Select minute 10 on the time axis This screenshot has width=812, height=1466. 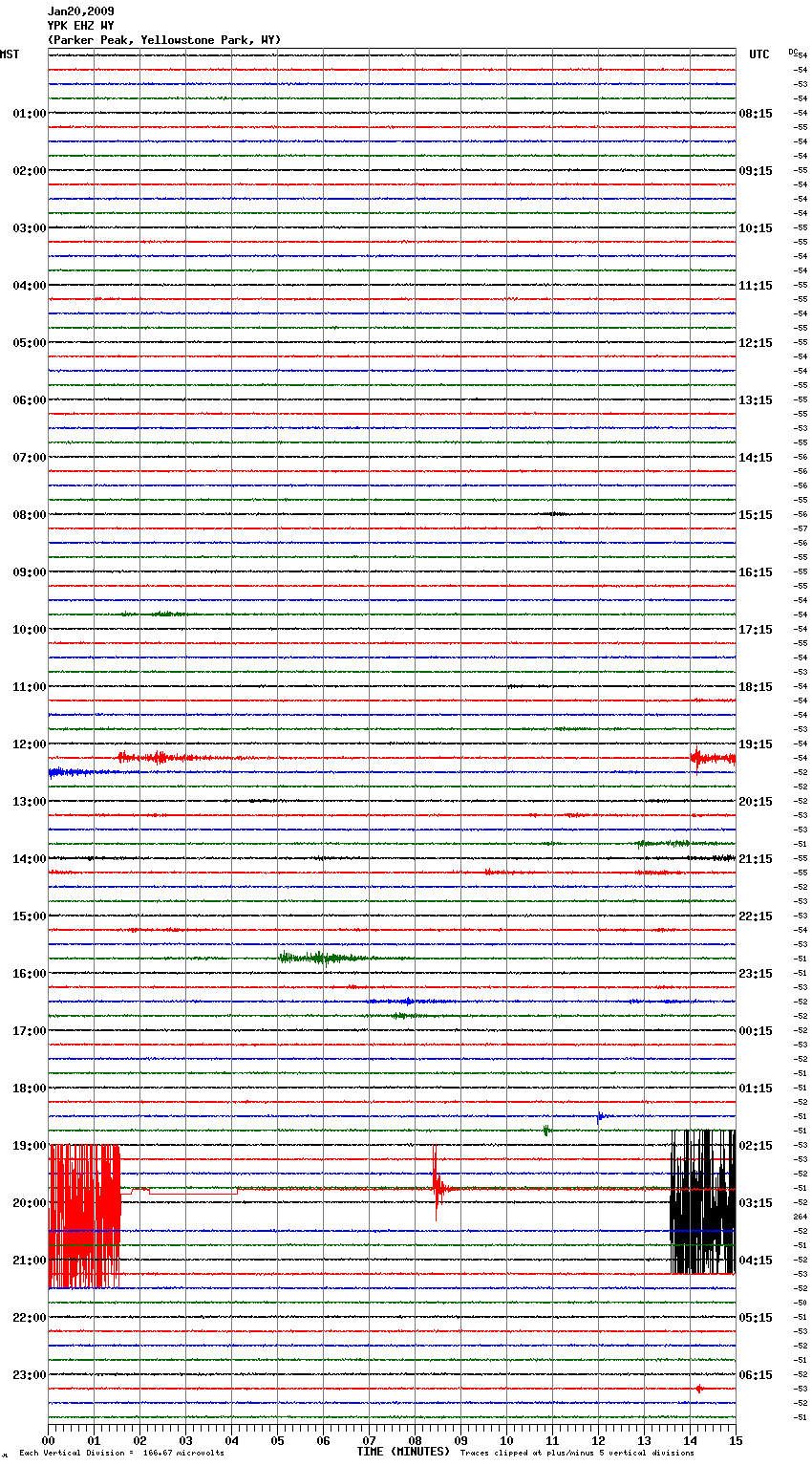pyautogui.click(x=506, y=1440)
